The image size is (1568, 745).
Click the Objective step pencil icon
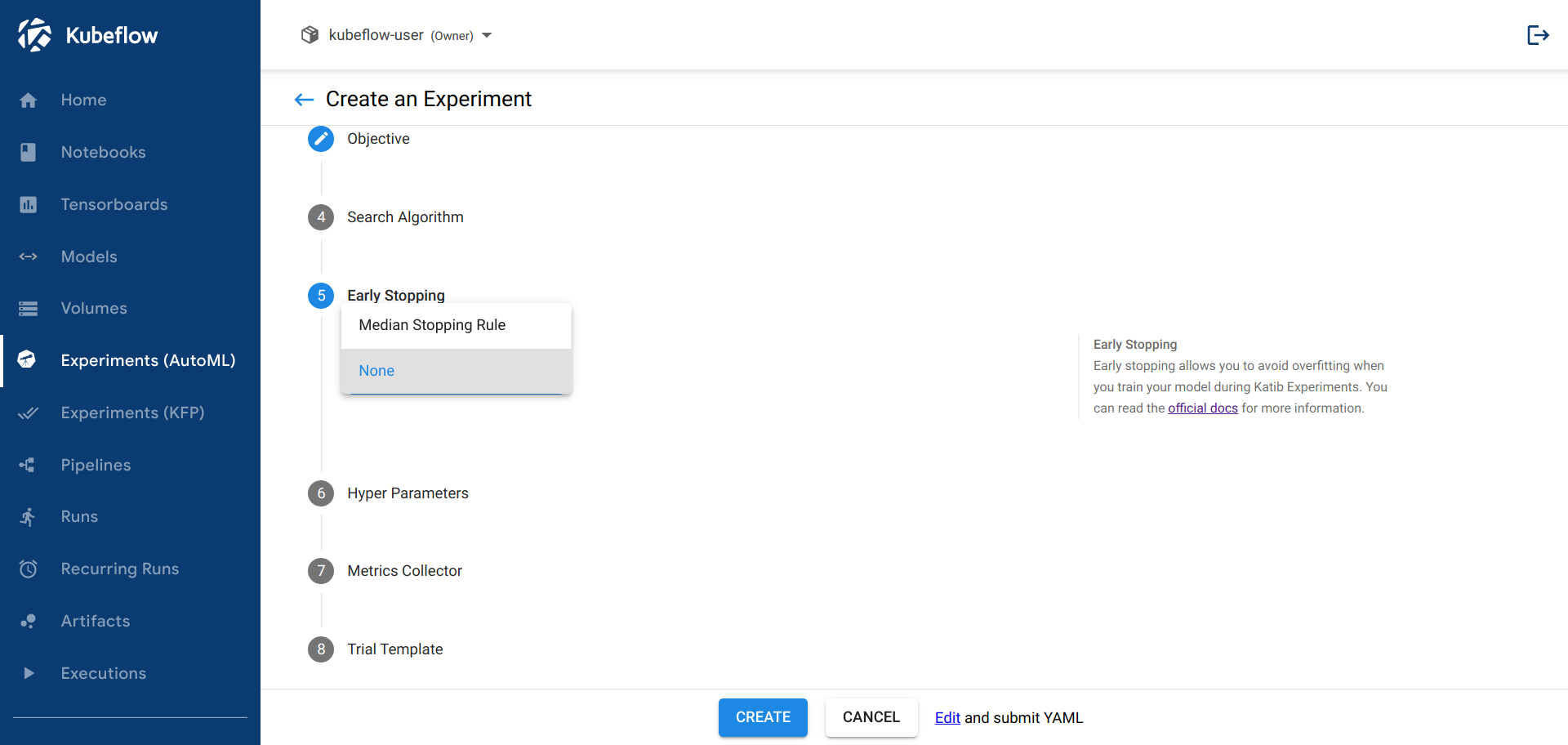(x=321, y=139)
